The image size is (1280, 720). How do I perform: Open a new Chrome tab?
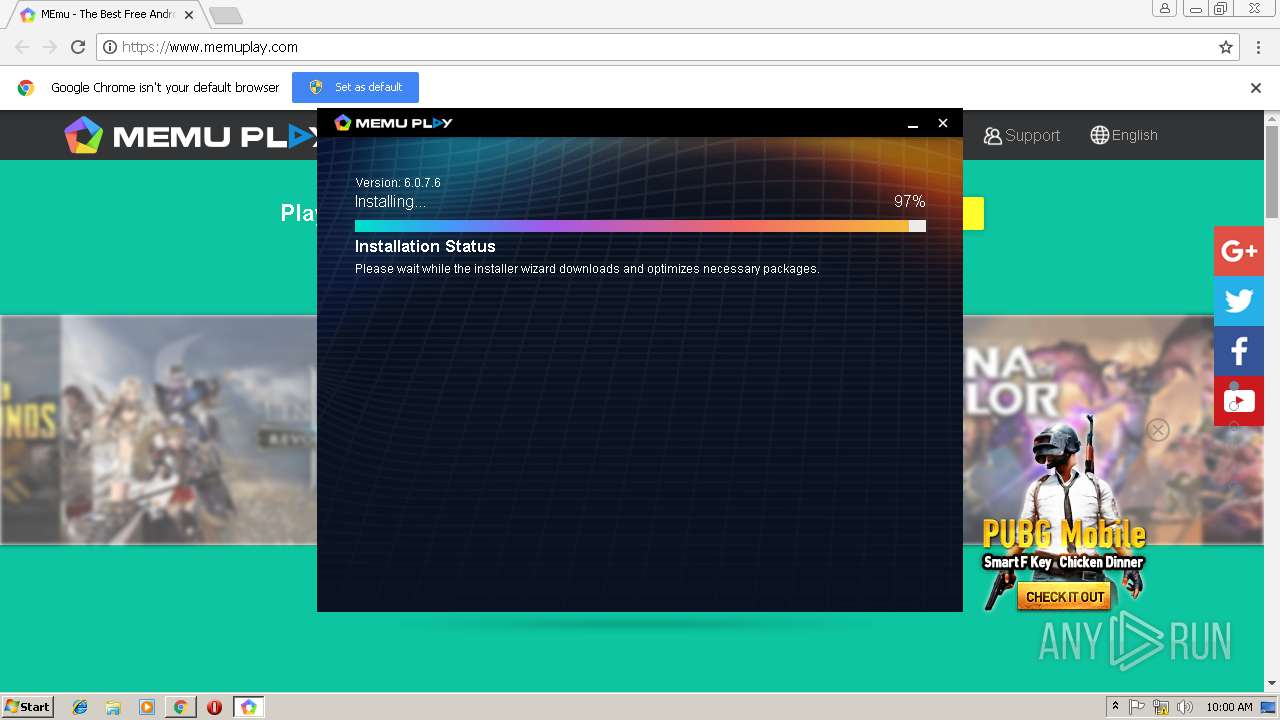point(226,15)
